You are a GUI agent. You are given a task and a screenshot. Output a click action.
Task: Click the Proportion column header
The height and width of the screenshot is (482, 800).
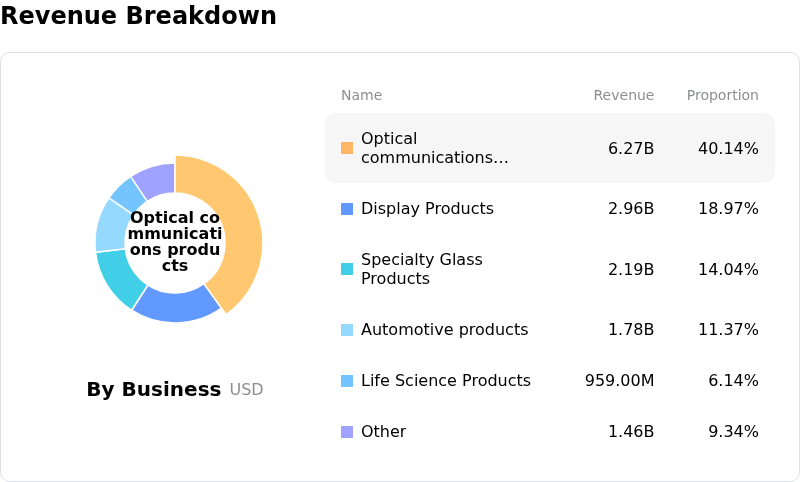722,96
